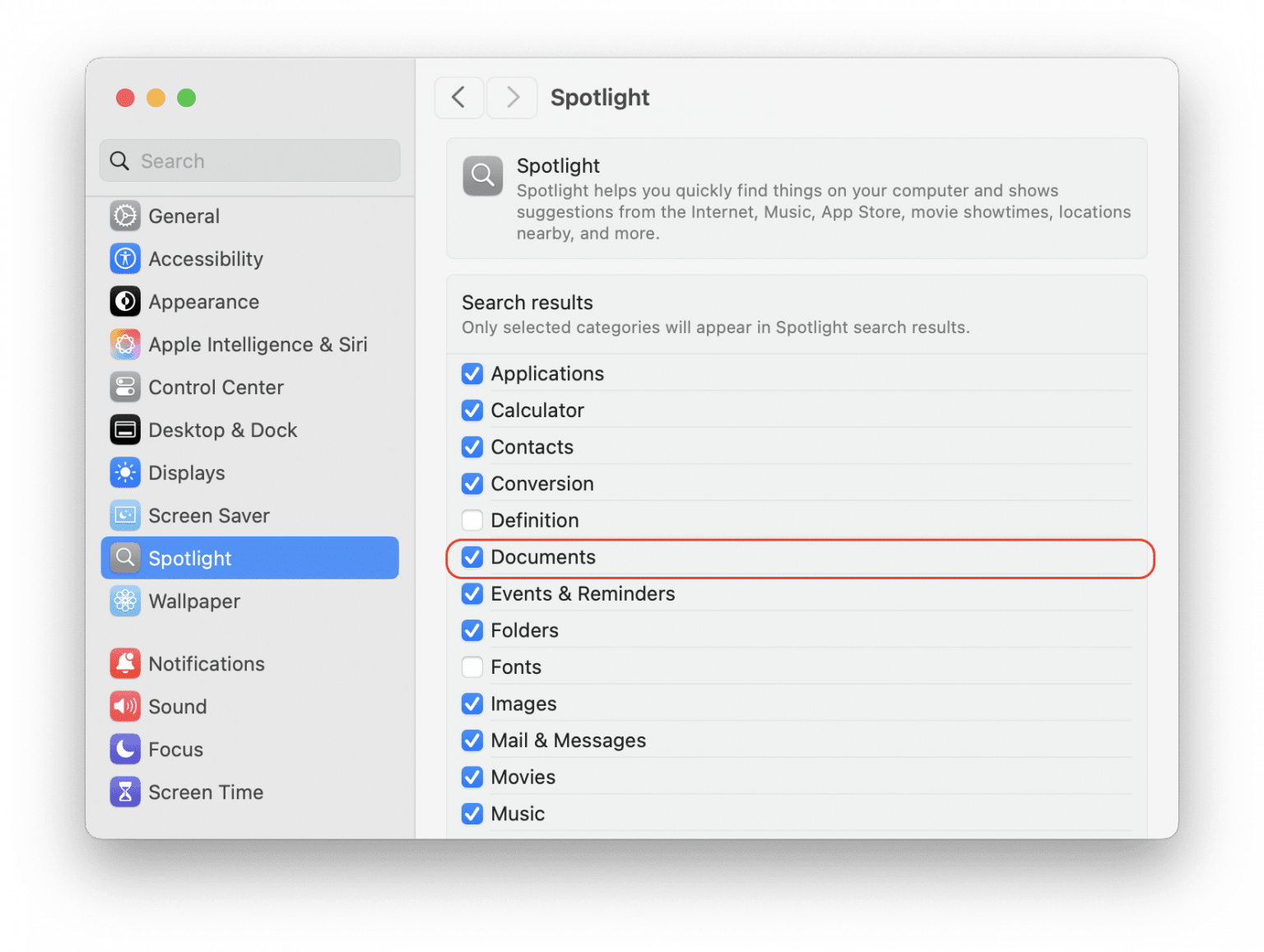Open the General settings icon

click(125, 216)
